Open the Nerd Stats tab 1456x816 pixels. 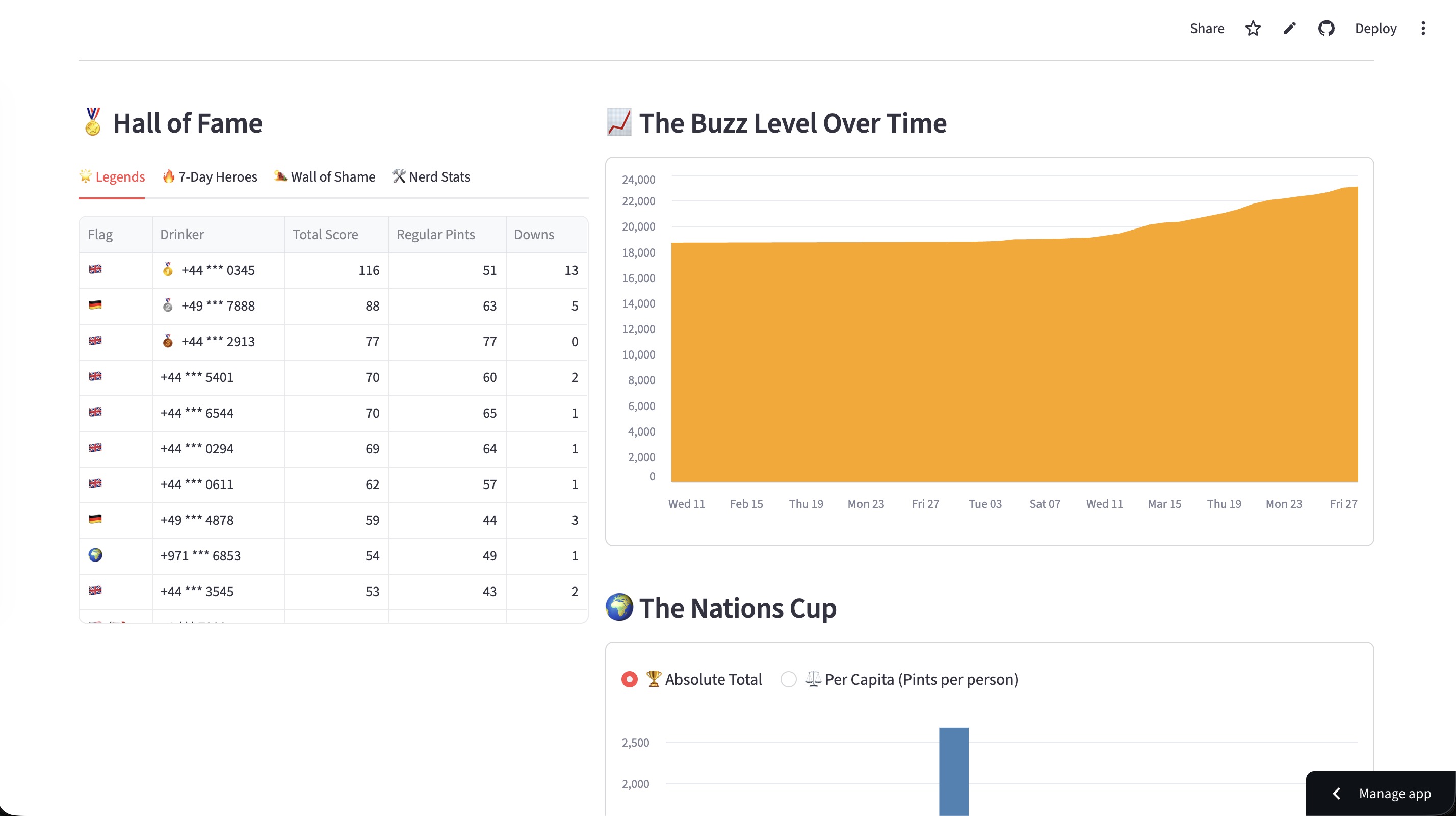(x=431, y=177)
